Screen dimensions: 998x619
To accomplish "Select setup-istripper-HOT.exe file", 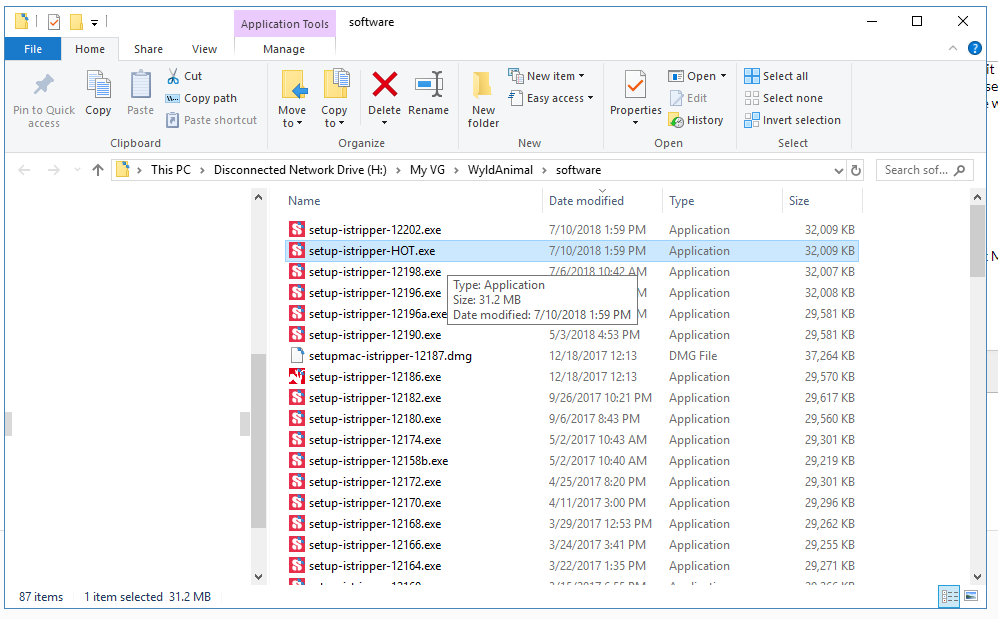I will tap(572, 251).
